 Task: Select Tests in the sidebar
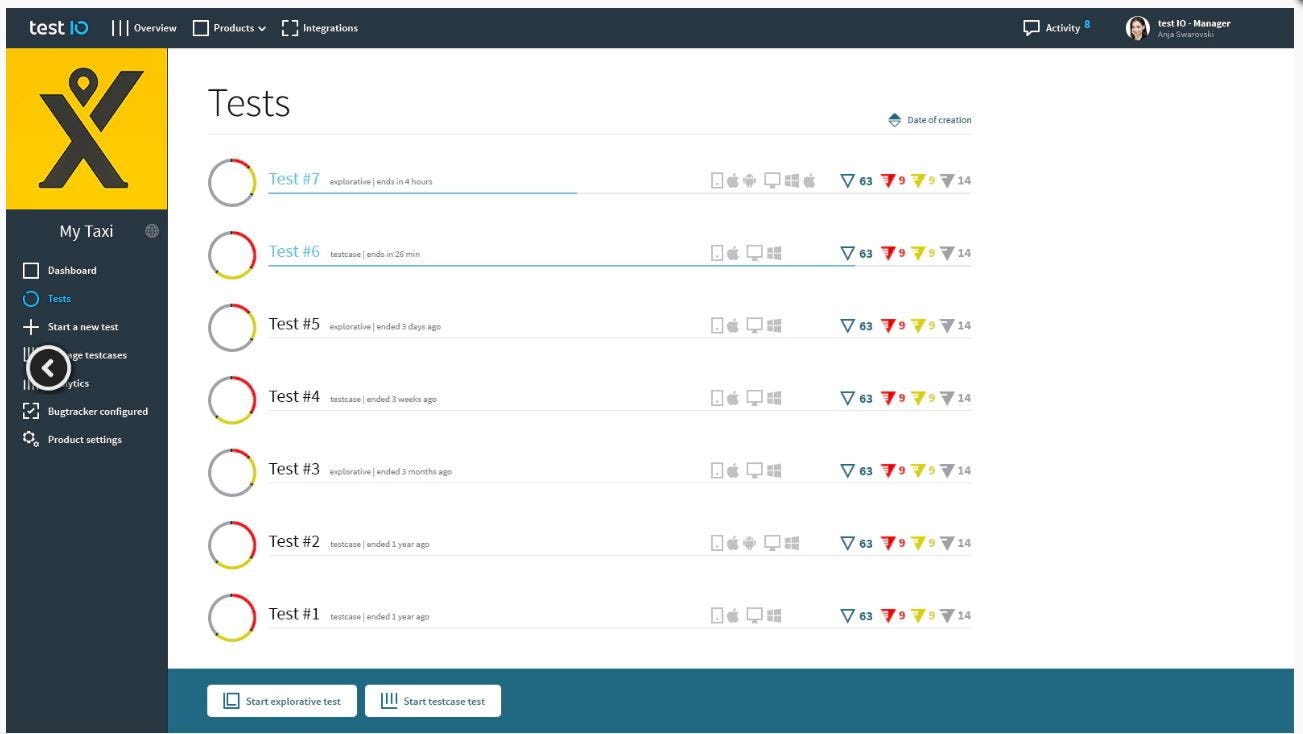click(x=62, y=298)
